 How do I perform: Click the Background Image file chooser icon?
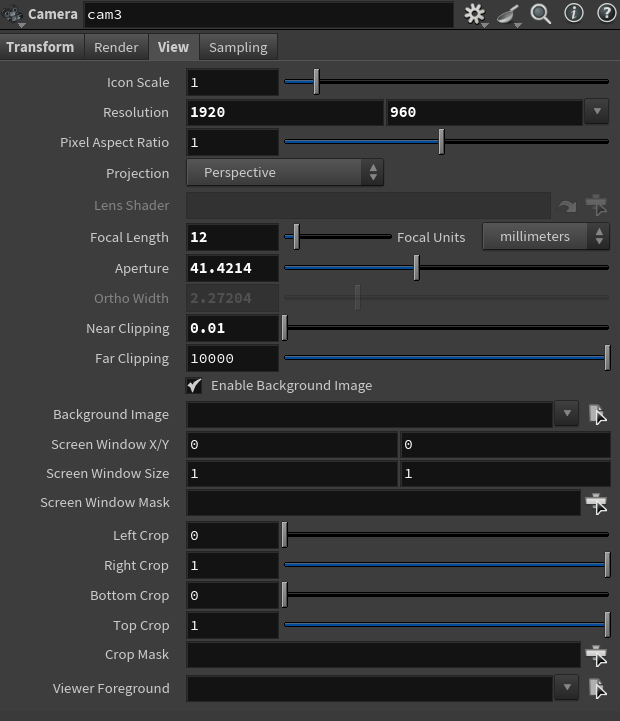(x=597, y=414)
